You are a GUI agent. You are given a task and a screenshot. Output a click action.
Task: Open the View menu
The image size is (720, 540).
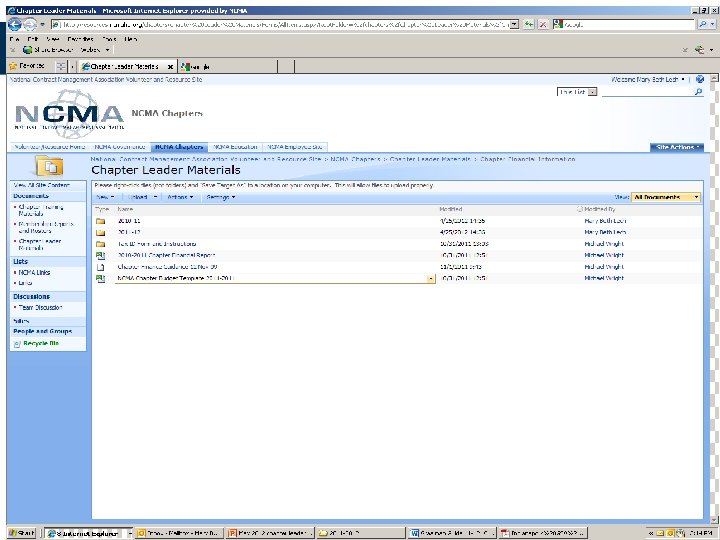pos(52,39)
